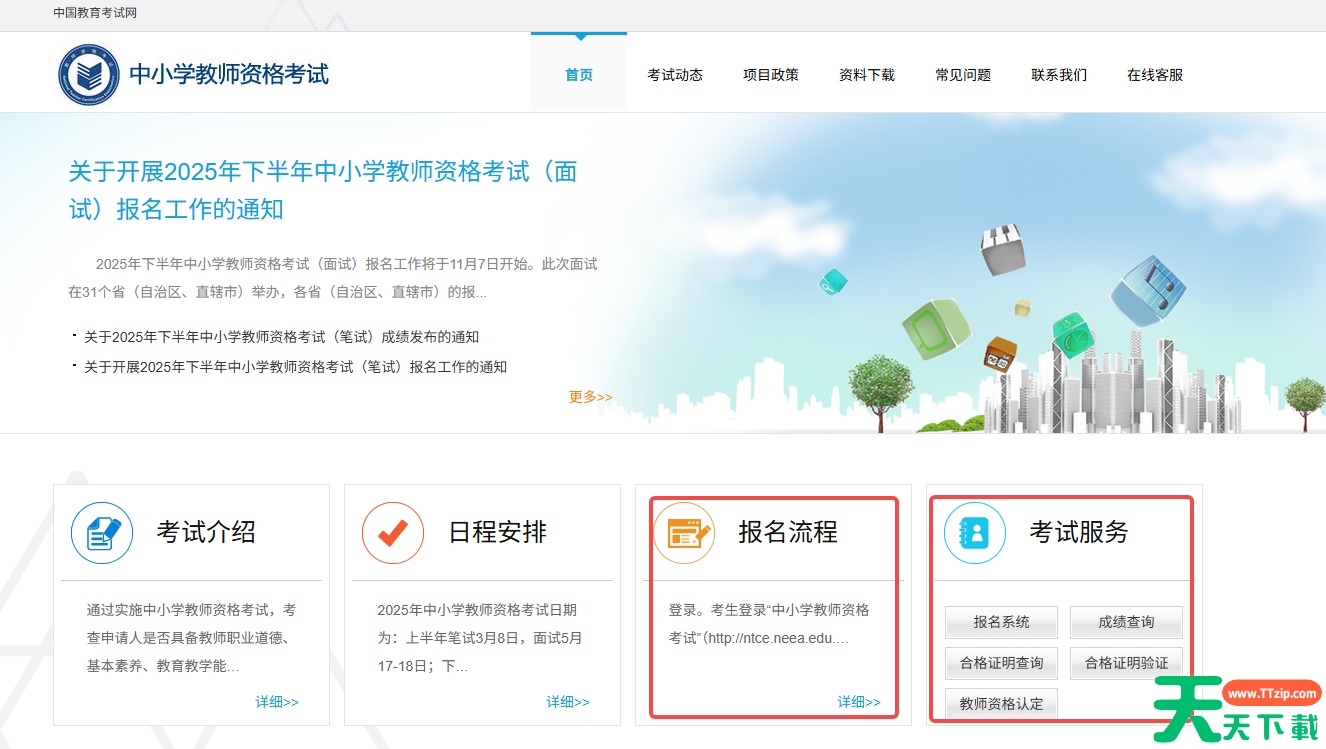Click the 中小学教师资格考试 logo icon
Image resolution: width=1326 pixels, height=749 pixels.
[x=89, y=73]
